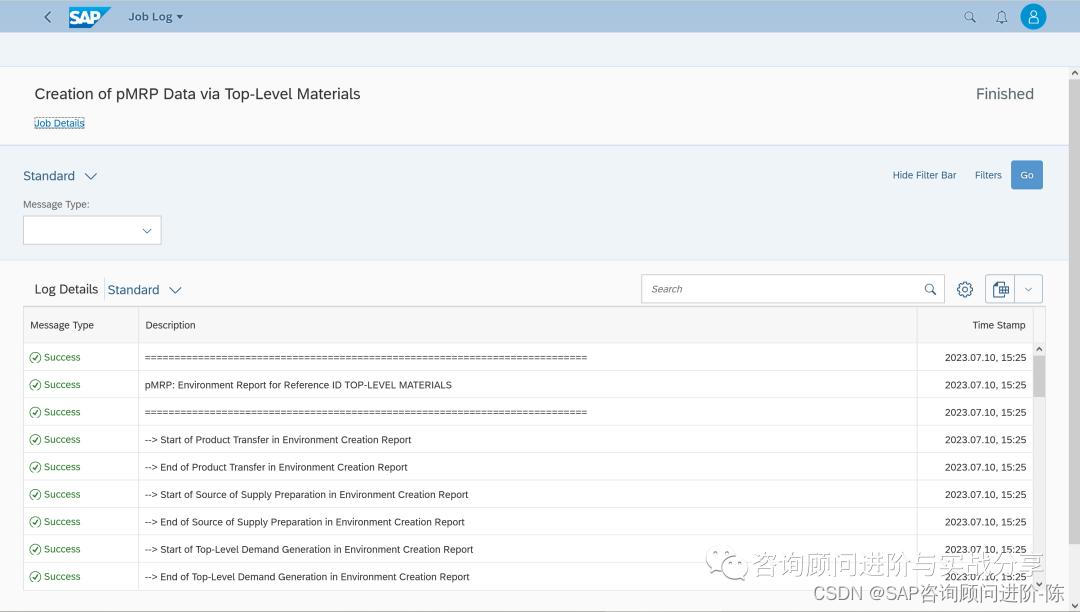Select '--> End of Product Transfer in Environment Creation Report'

click(x=276, y=467)
